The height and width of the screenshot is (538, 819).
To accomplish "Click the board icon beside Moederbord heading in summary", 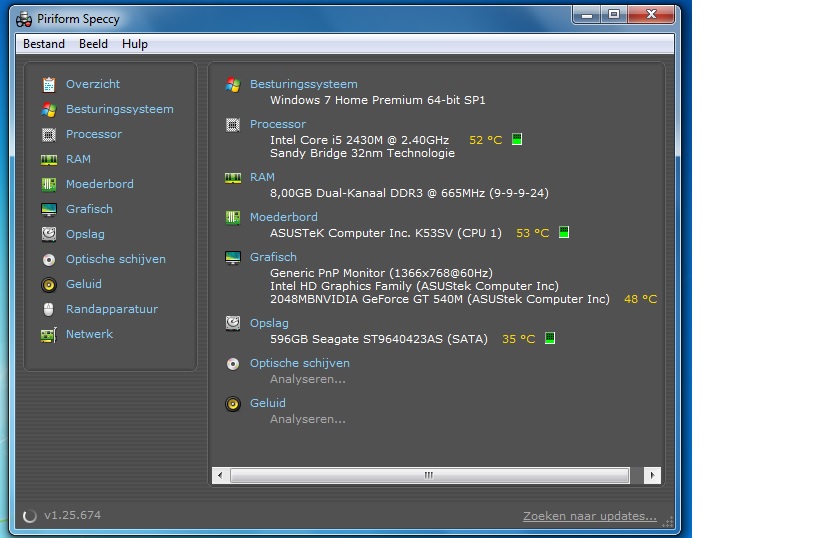I will click(232, 217).
